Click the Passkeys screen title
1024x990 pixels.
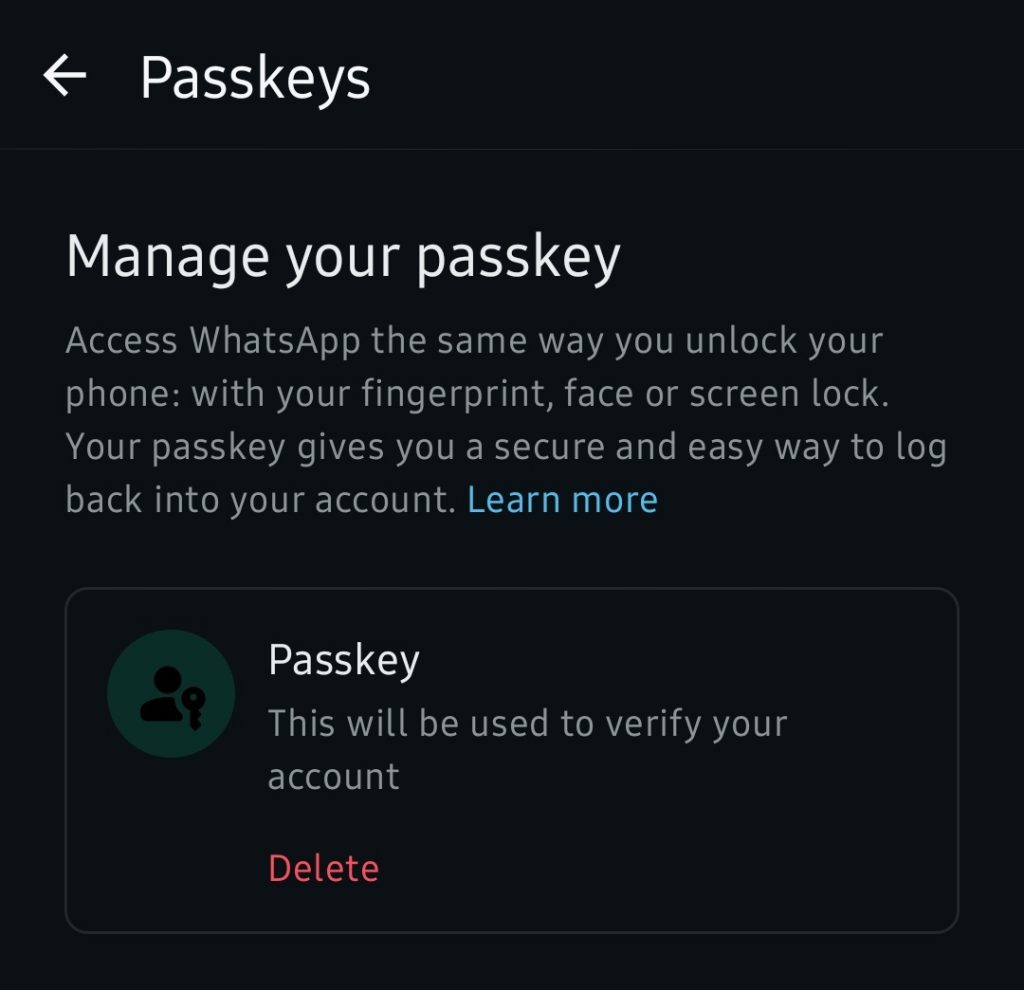[255, 80]
